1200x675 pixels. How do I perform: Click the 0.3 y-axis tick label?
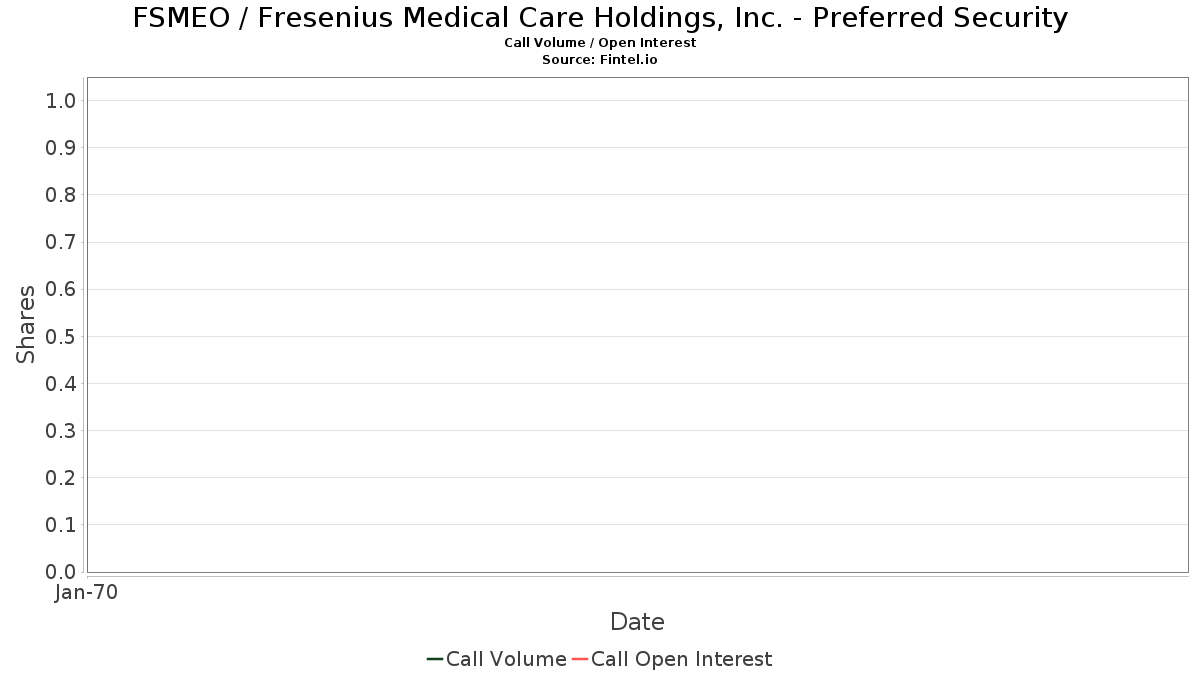coord(61,430)
